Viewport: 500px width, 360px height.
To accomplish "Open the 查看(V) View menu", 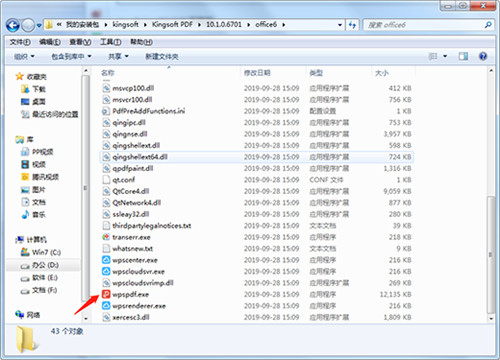I will click(x=80, y=42).
